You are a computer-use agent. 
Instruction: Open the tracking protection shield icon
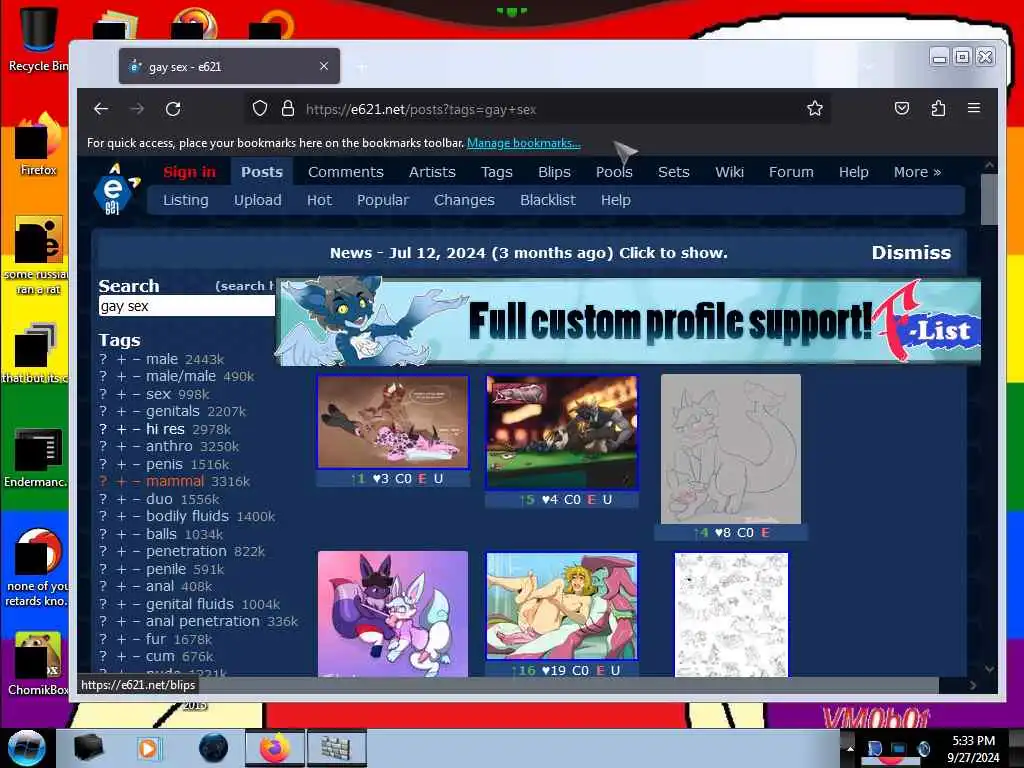[260, 108]
